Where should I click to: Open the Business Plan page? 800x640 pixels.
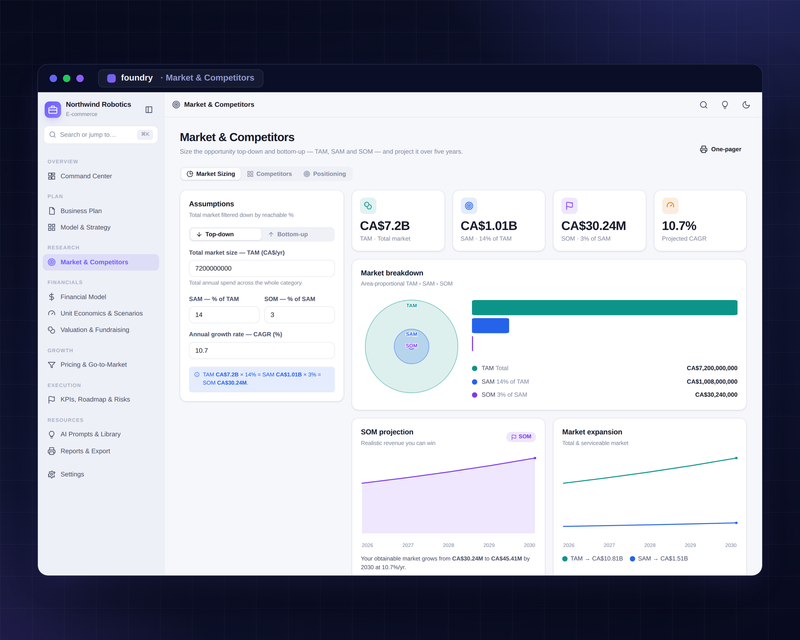point(101,211)
